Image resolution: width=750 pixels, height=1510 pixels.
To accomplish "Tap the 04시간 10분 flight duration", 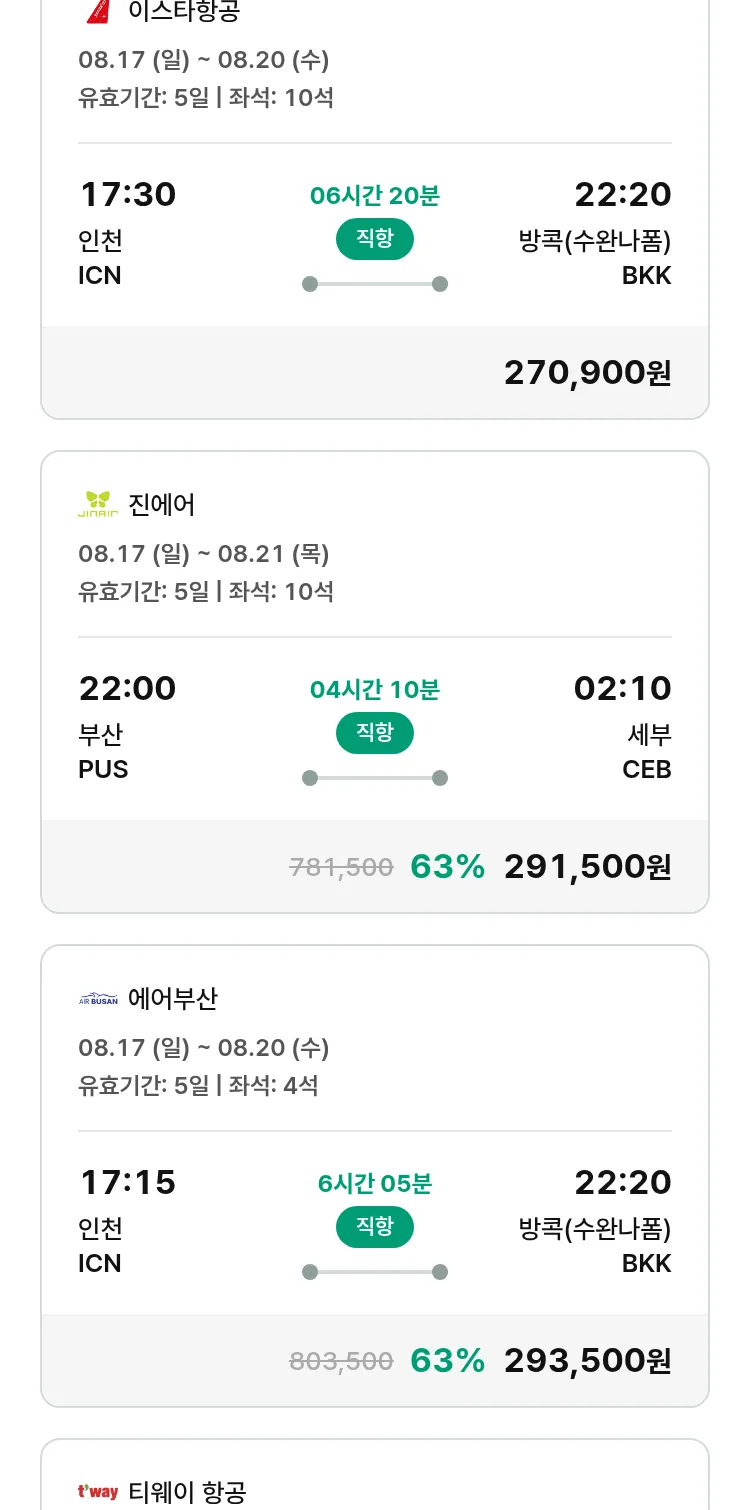I will coord(375,690).
